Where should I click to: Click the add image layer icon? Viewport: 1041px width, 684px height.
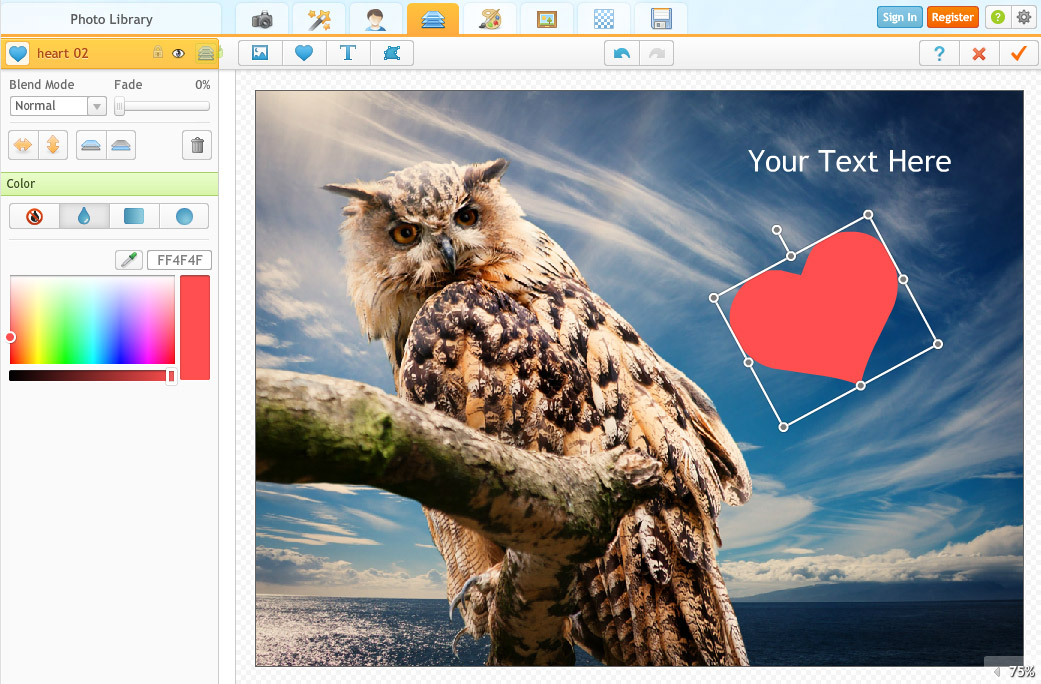260,54
